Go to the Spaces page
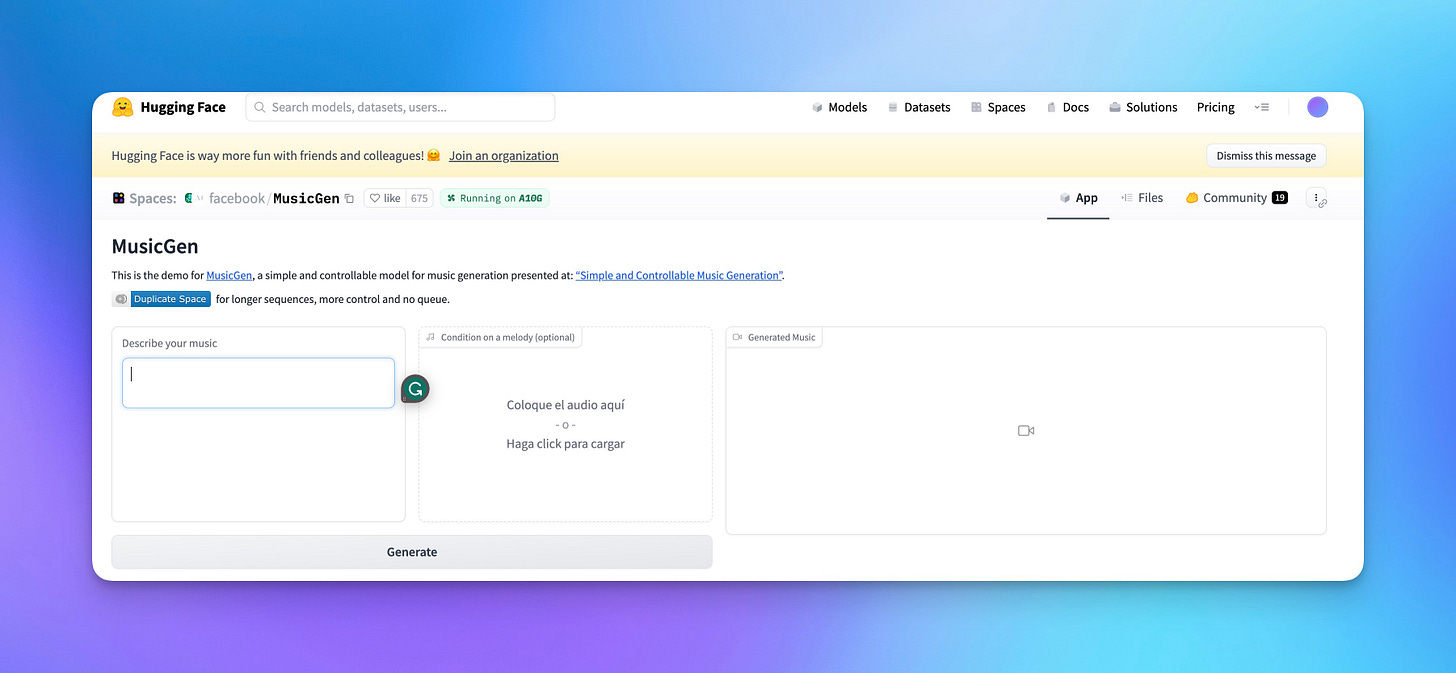 (998, 107)
